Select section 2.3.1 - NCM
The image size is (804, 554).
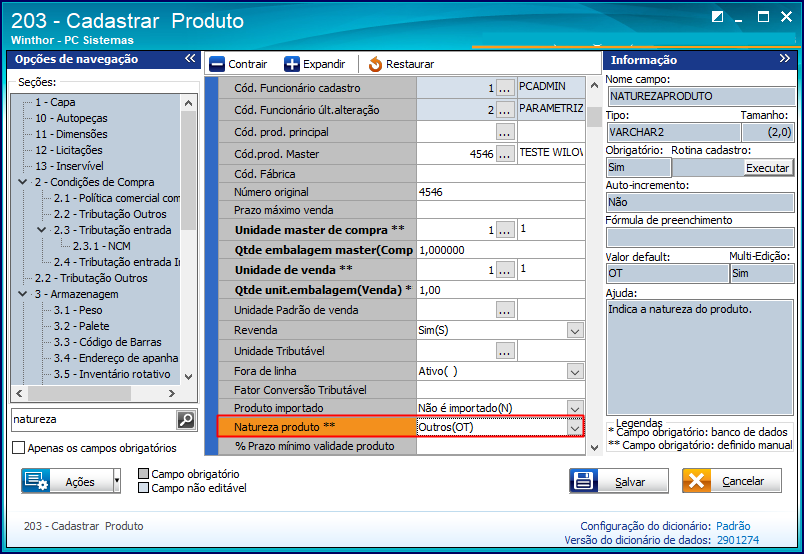(x=102, y=246)
